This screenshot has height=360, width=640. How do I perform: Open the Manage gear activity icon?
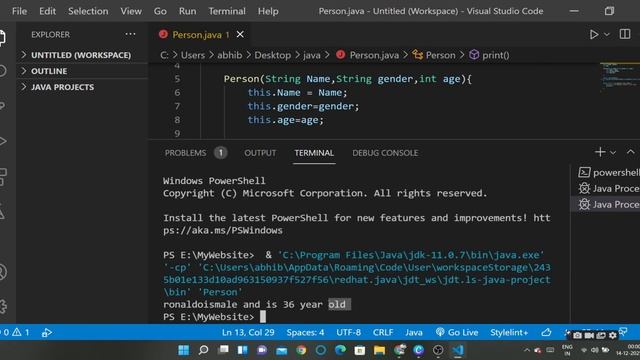point(3,306)
